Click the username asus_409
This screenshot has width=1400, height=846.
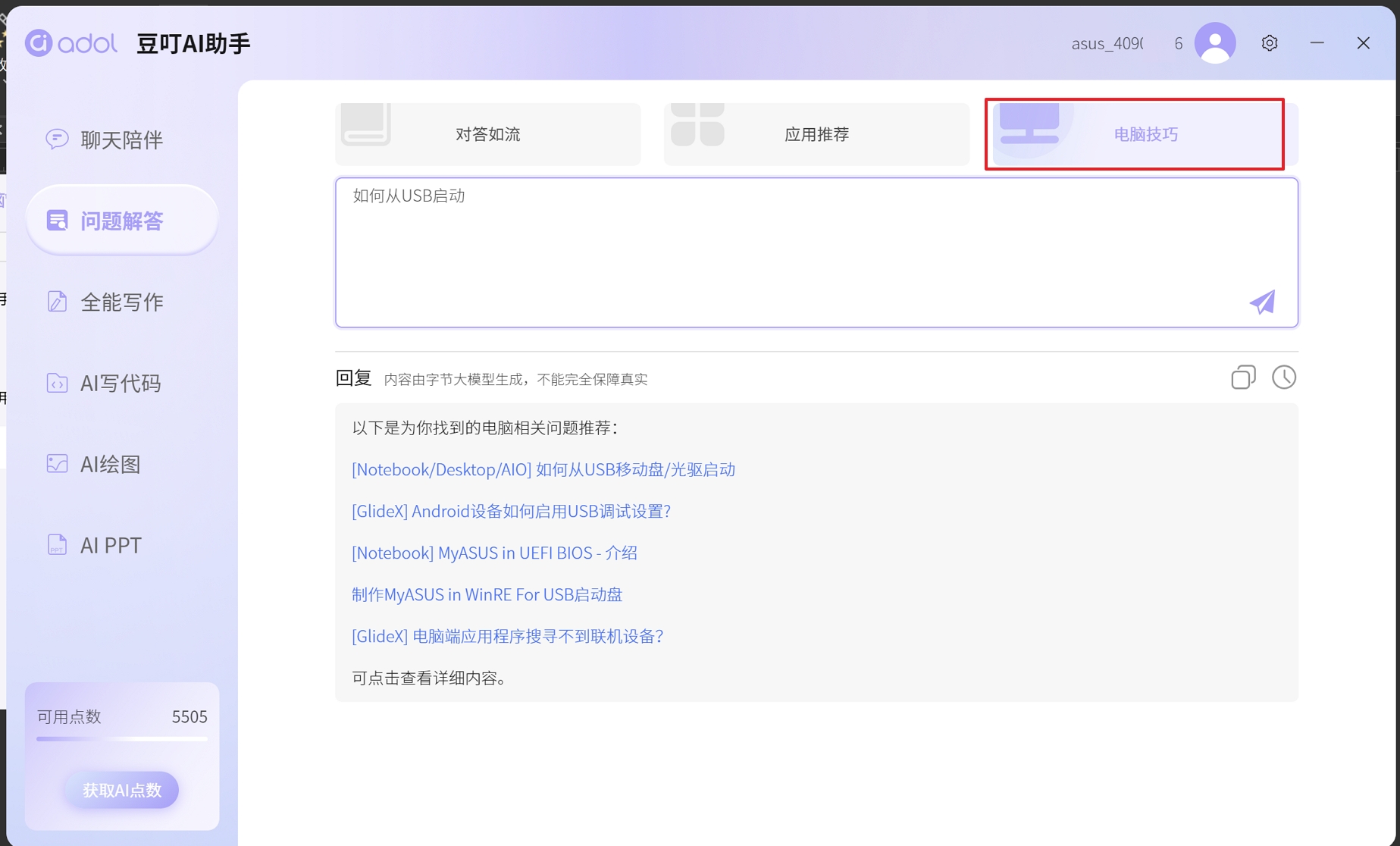tap(1107, 43)
